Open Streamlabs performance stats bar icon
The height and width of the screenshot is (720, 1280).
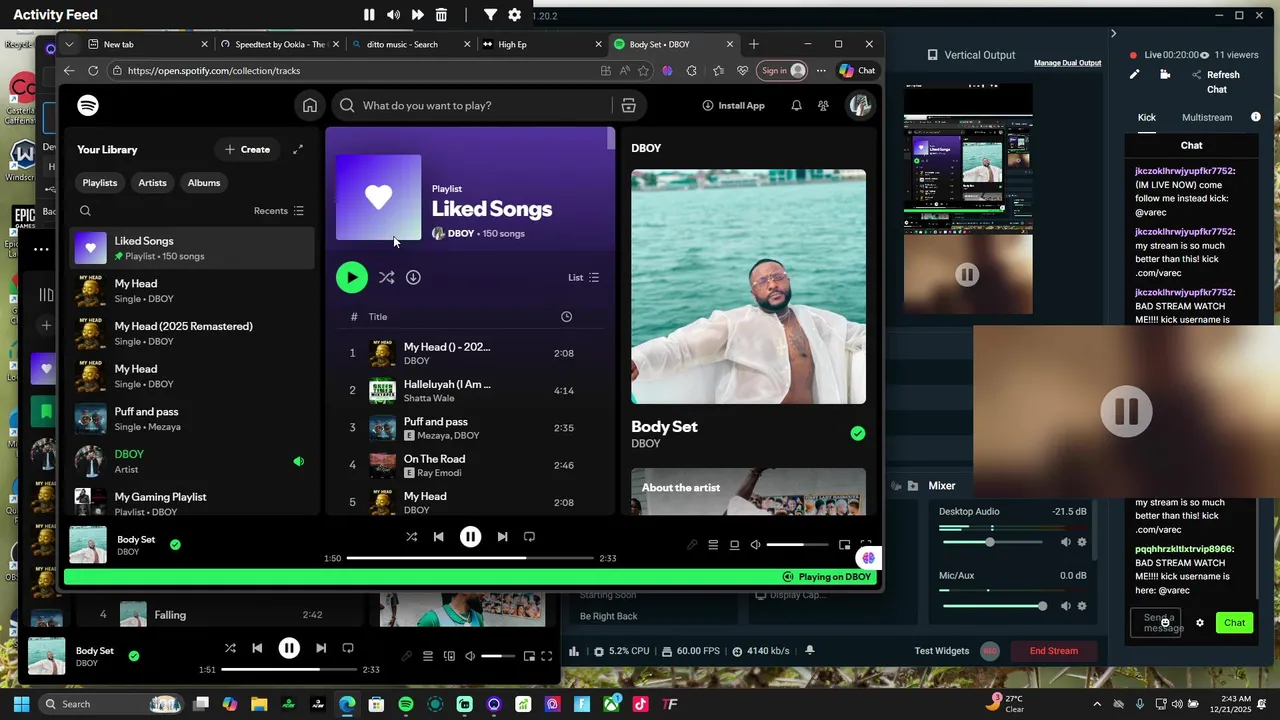[574, 651]
